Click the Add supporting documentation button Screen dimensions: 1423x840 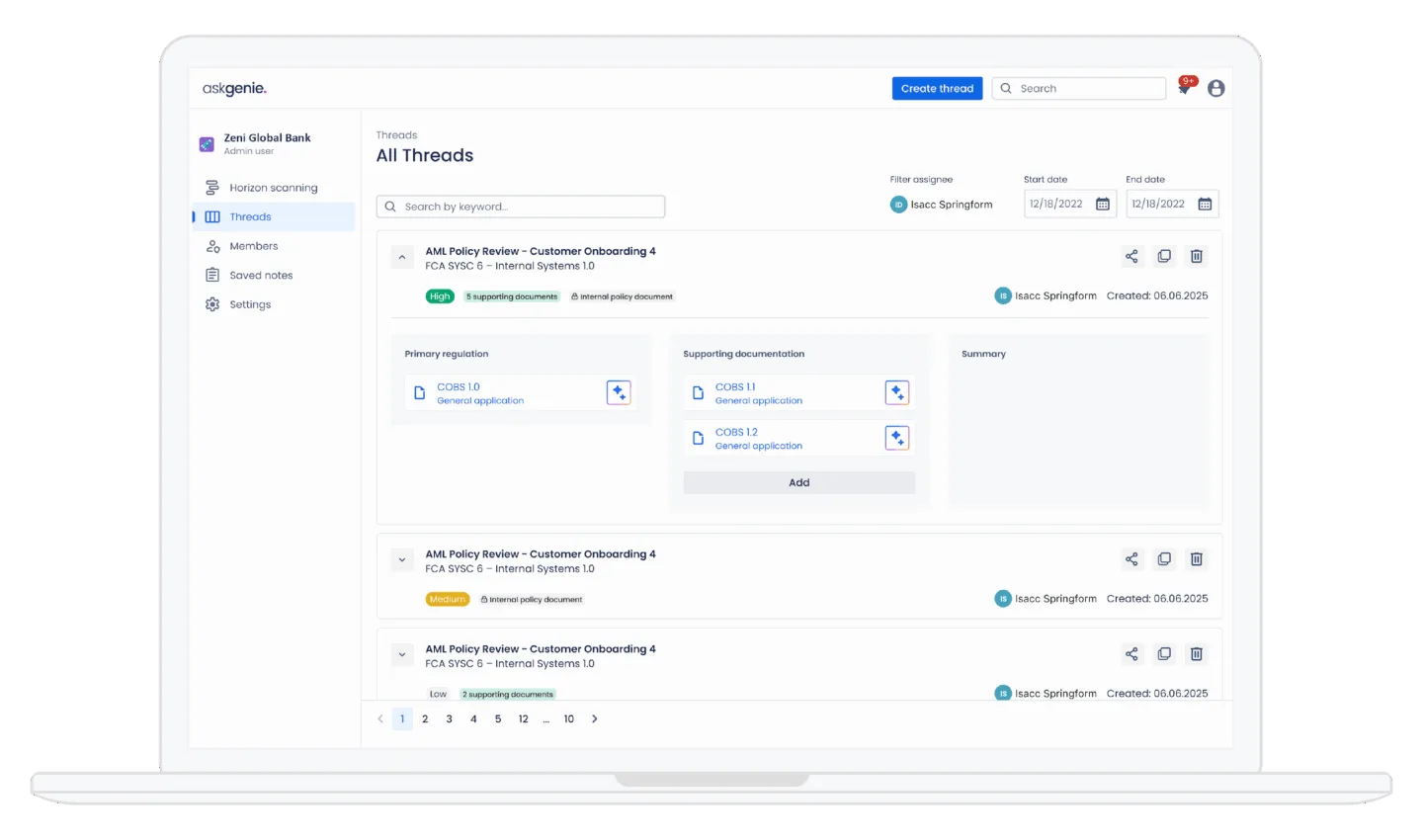(798, 483)
